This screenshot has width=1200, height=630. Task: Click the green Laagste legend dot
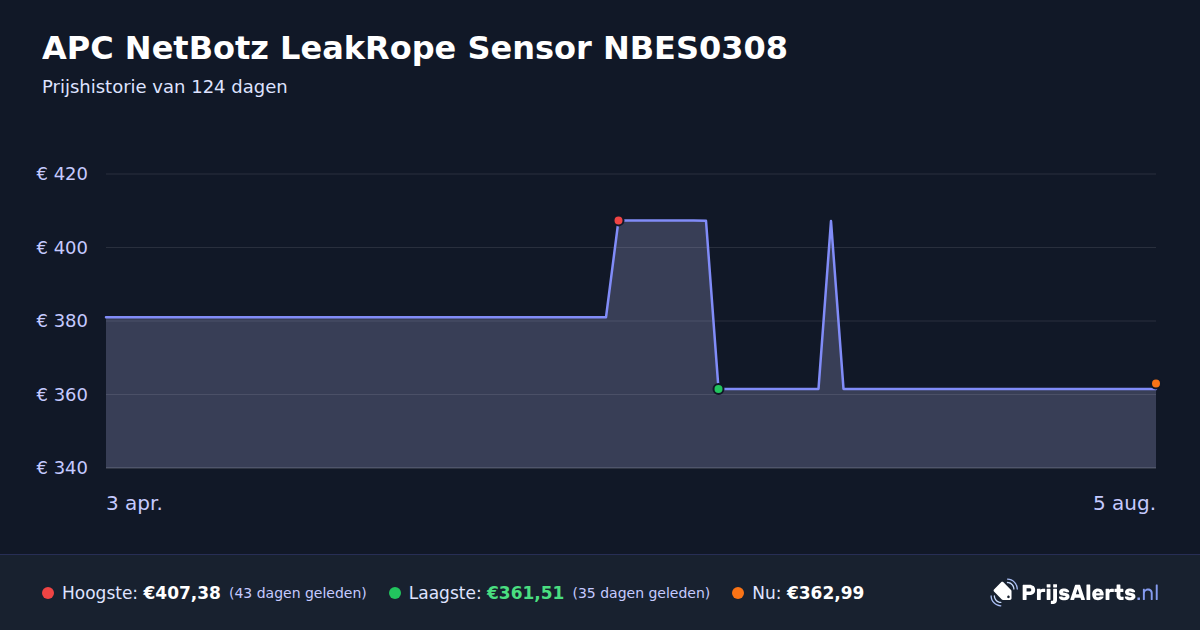tap(395, 593)
